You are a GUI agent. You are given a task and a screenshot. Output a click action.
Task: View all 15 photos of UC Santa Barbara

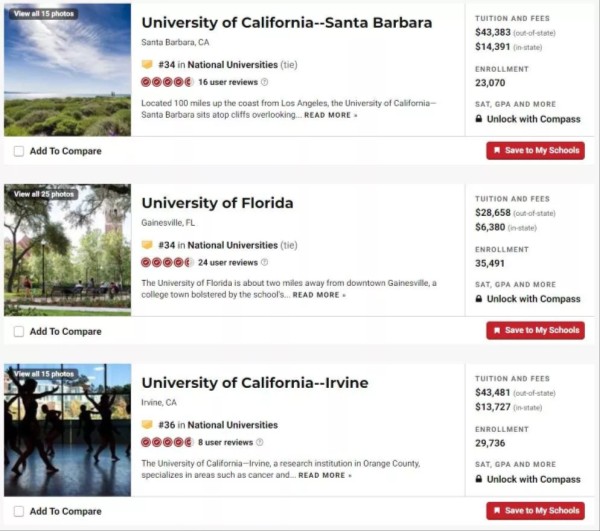click(x=44, y=14)
